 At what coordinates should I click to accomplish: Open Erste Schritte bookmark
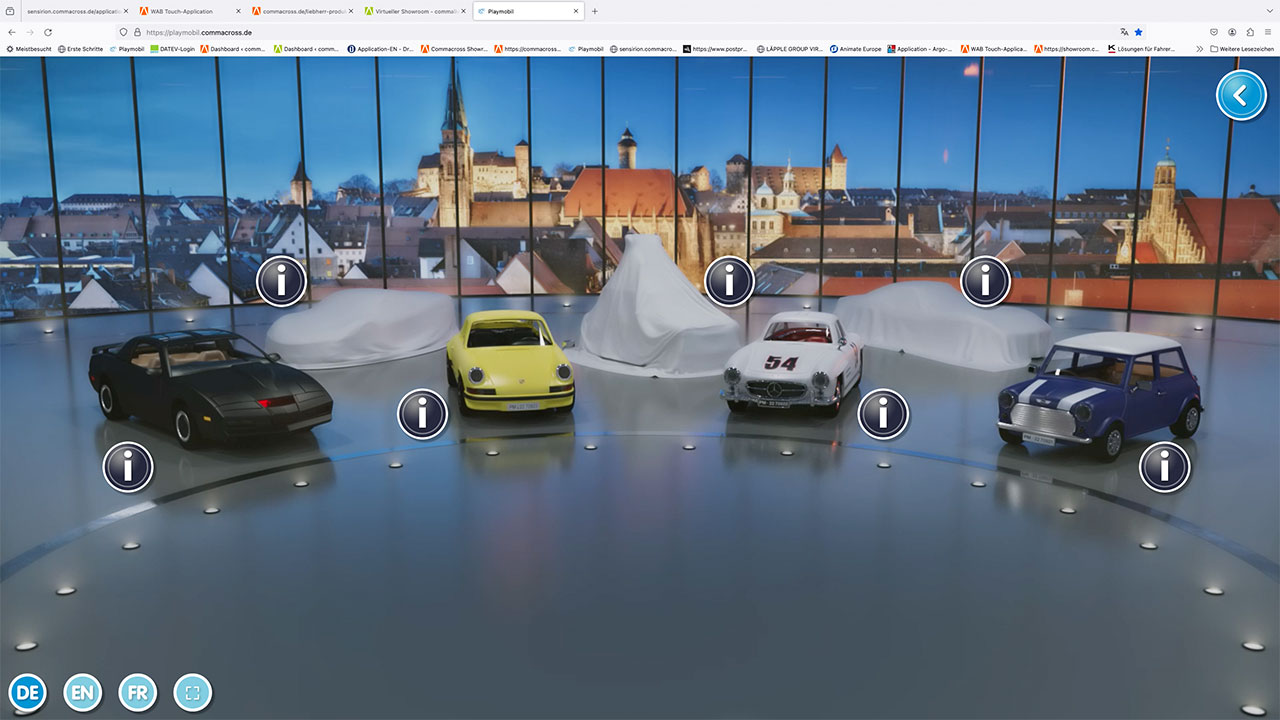(x=80, y=48)
